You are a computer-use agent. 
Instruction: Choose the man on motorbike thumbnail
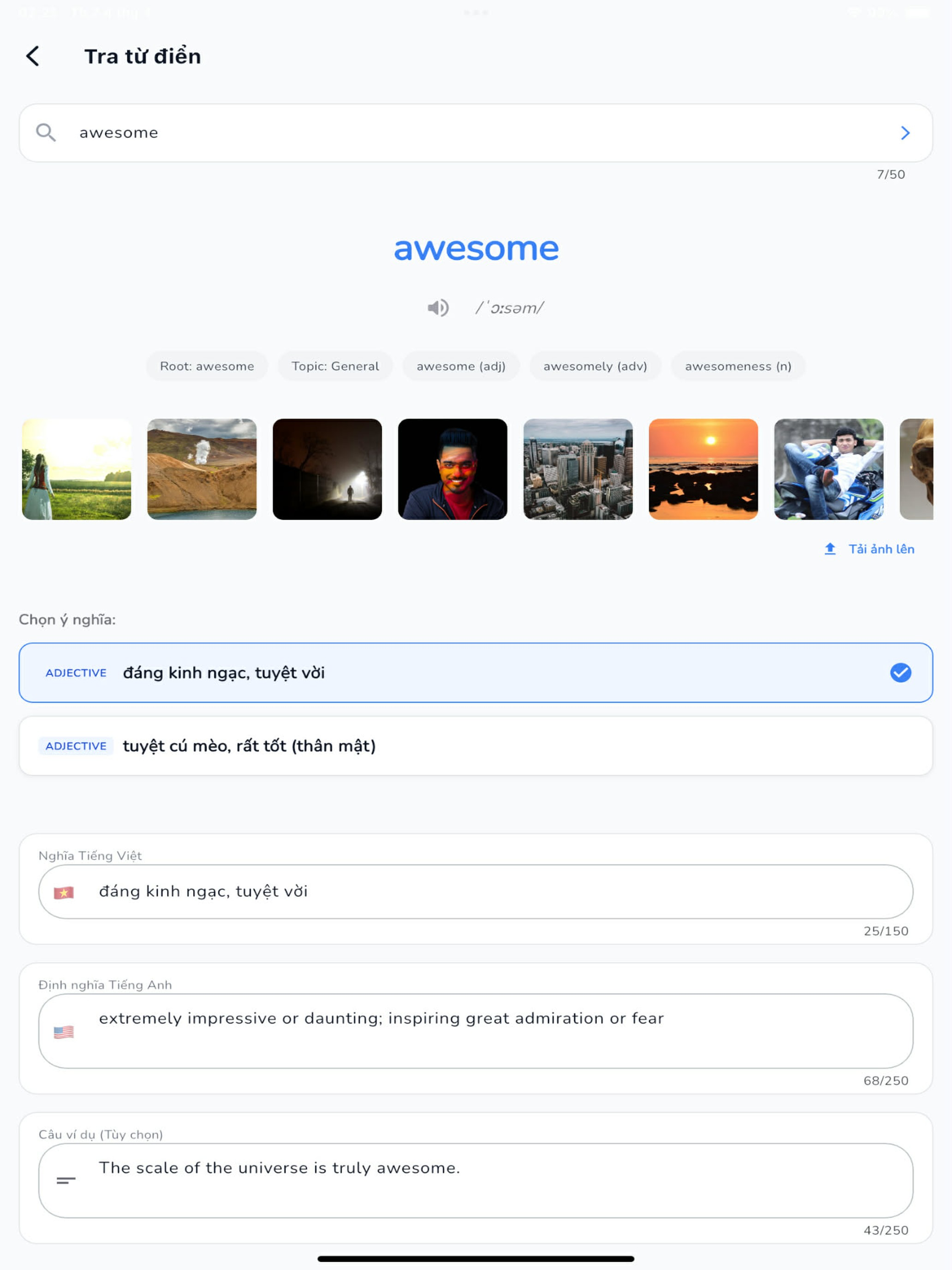tap(829, 469)
